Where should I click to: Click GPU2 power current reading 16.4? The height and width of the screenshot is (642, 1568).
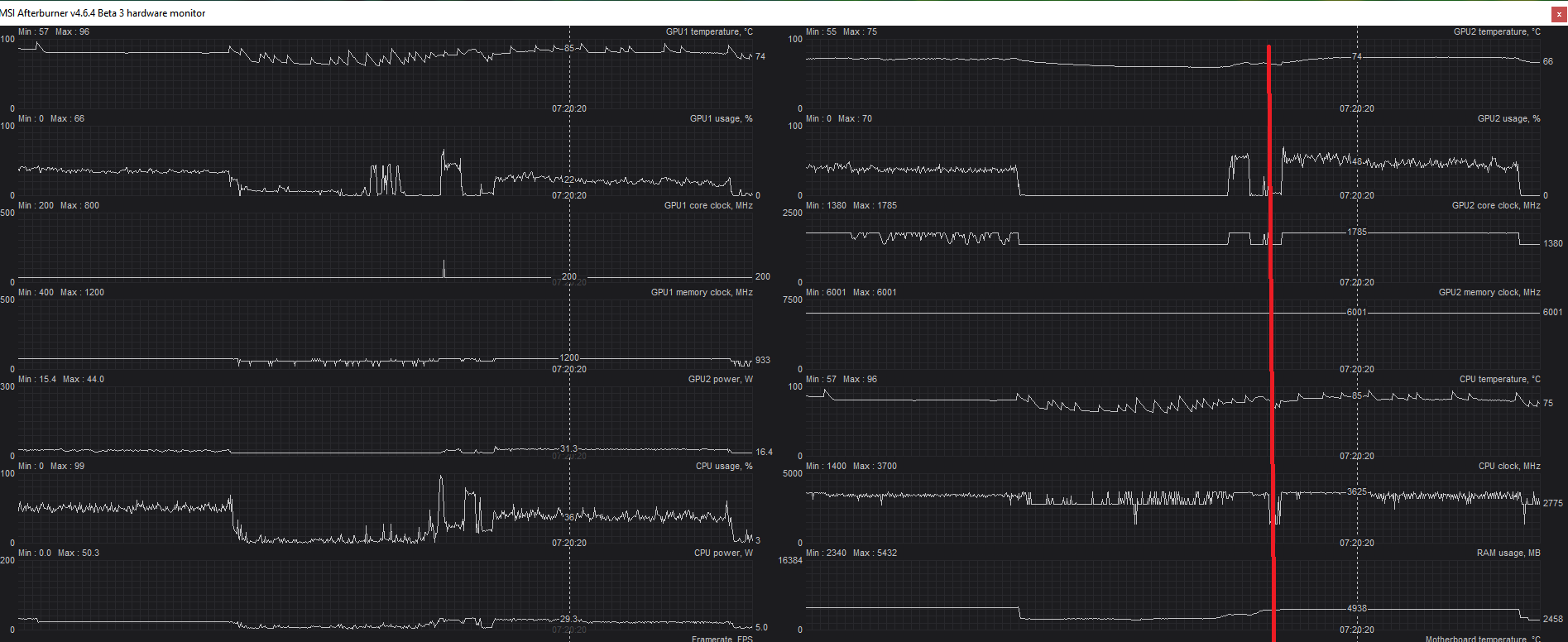[x=764, y=452]
